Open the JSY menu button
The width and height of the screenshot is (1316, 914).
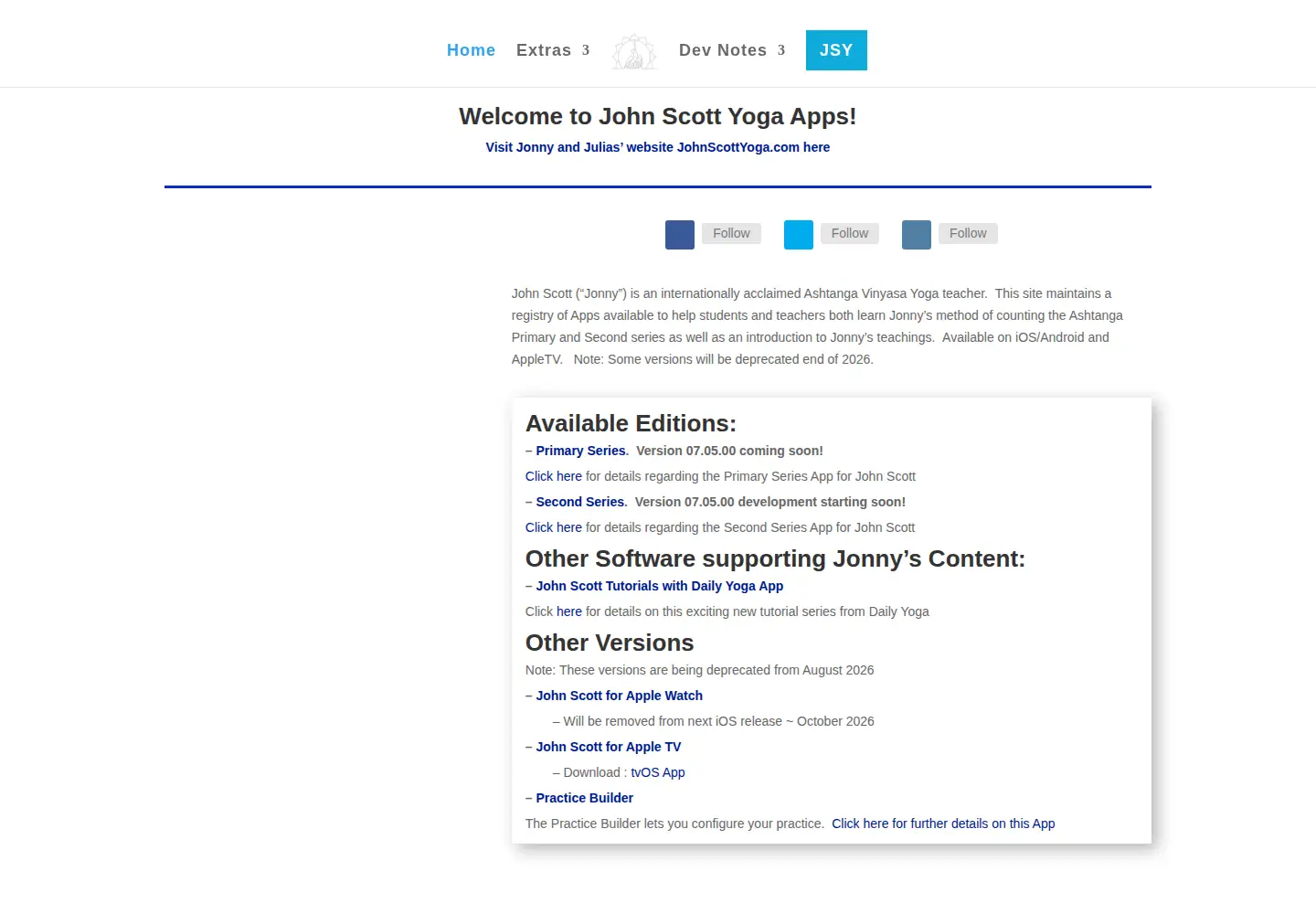[x=836, y=50]
